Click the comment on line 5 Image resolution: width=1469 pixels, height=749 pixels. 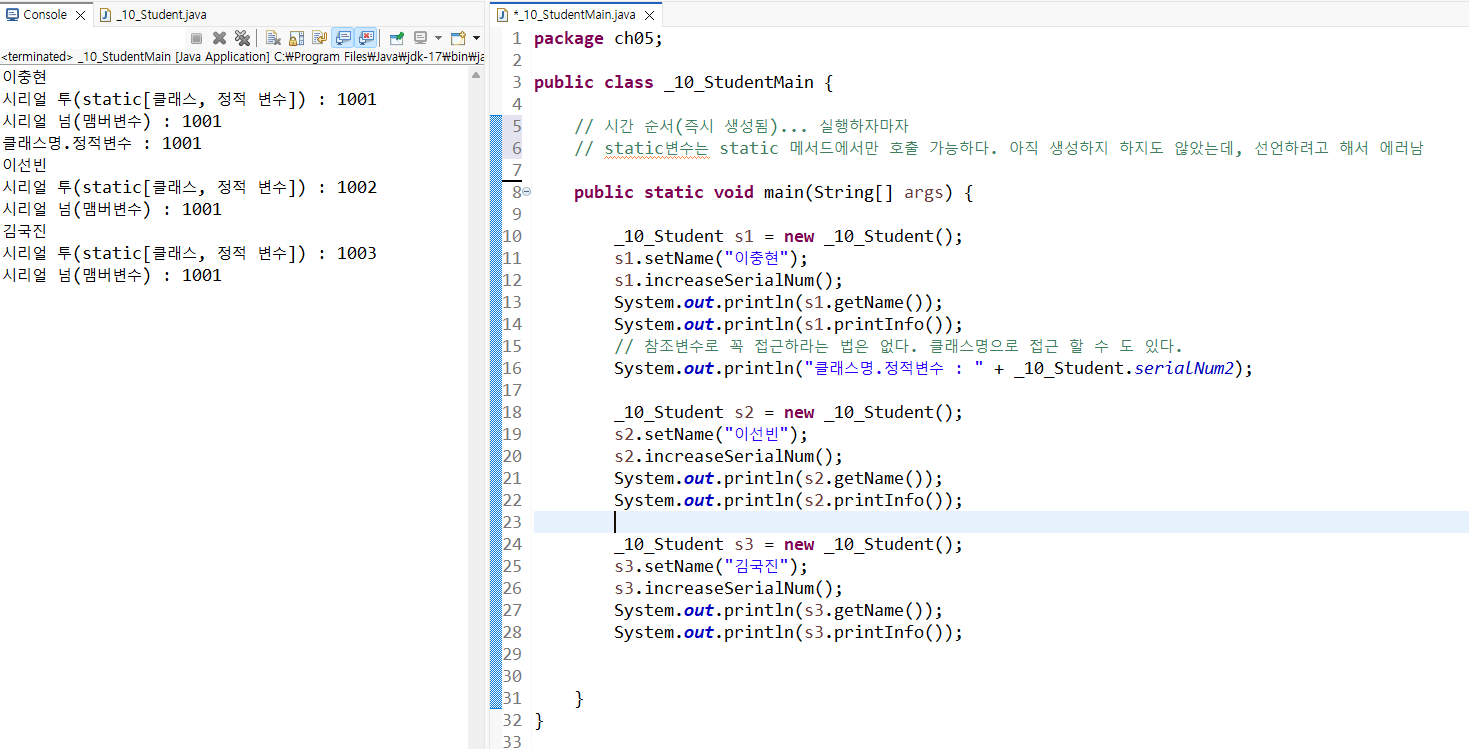tap(741, 126)
